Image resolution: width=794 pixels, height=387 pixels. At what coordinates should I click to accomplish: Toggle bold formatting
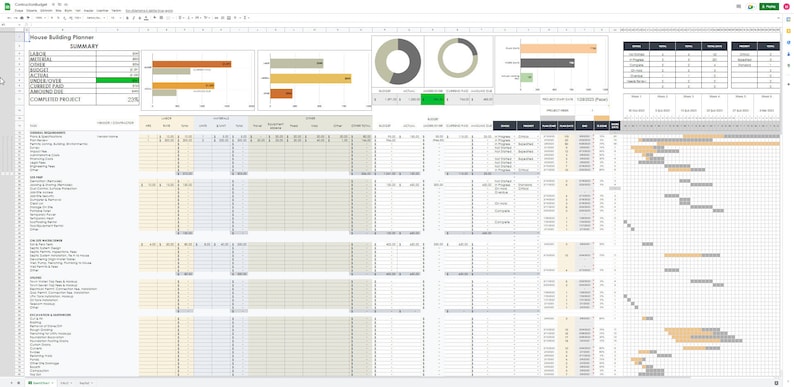(127, 18)
